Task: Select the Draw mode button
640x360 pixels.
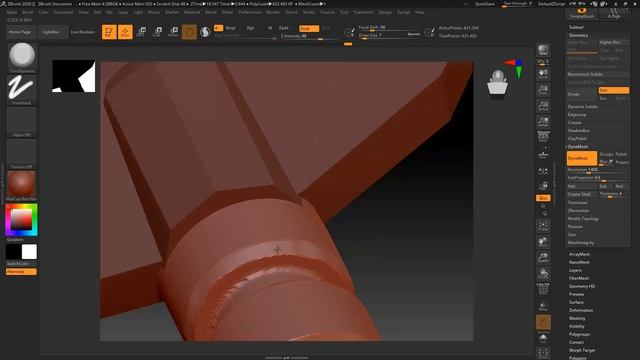Action: [x=125, y=32]
